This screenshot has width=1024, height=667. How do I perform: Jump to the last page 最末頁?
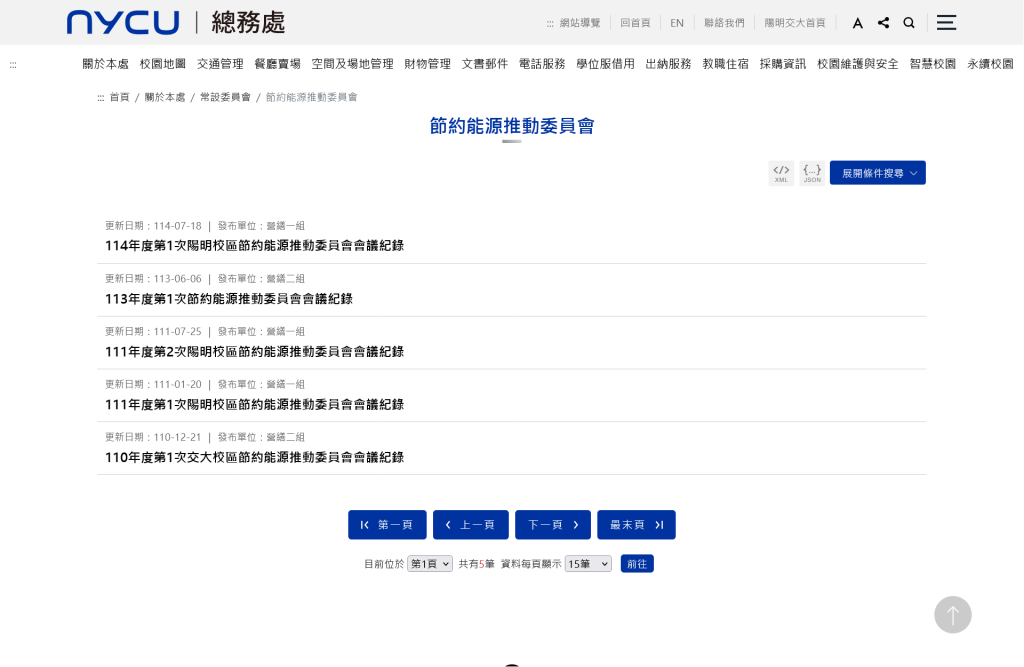tap(636, 525)
